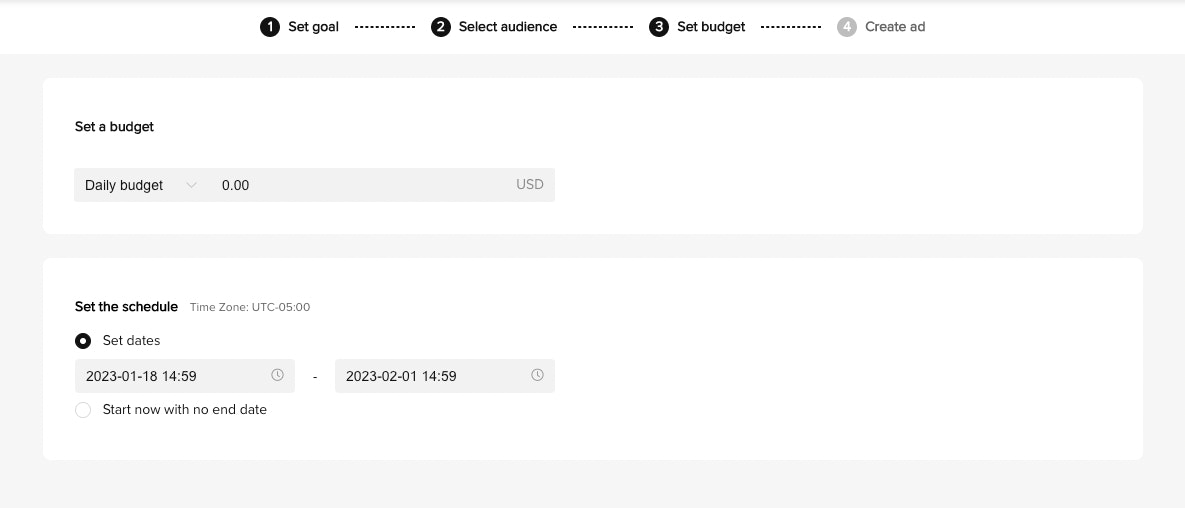Click the USD currency label
1185x508 pixels.
529,185
